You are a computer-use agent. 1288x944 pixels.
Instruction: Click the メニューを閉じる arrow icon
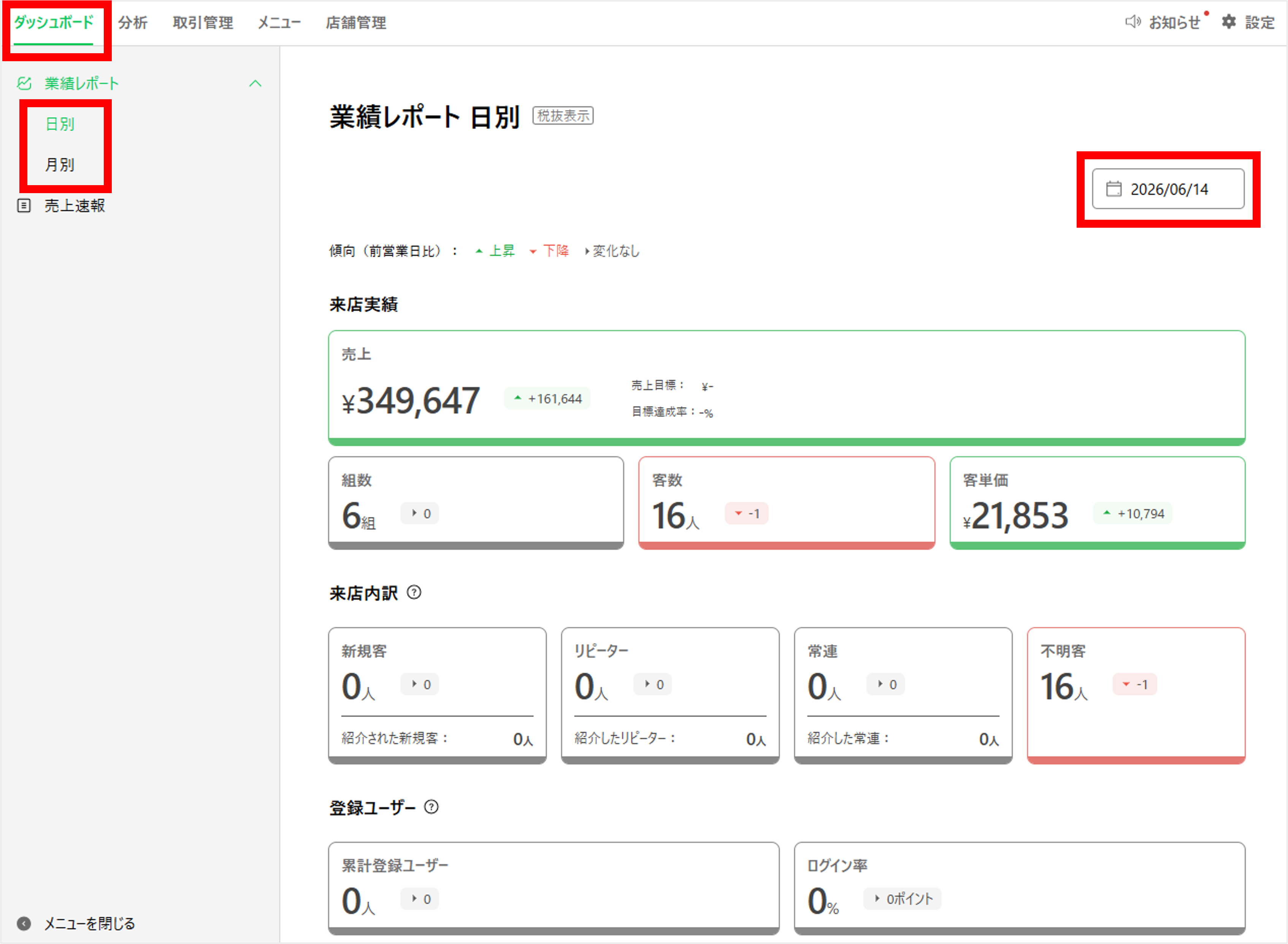[24, 923]
